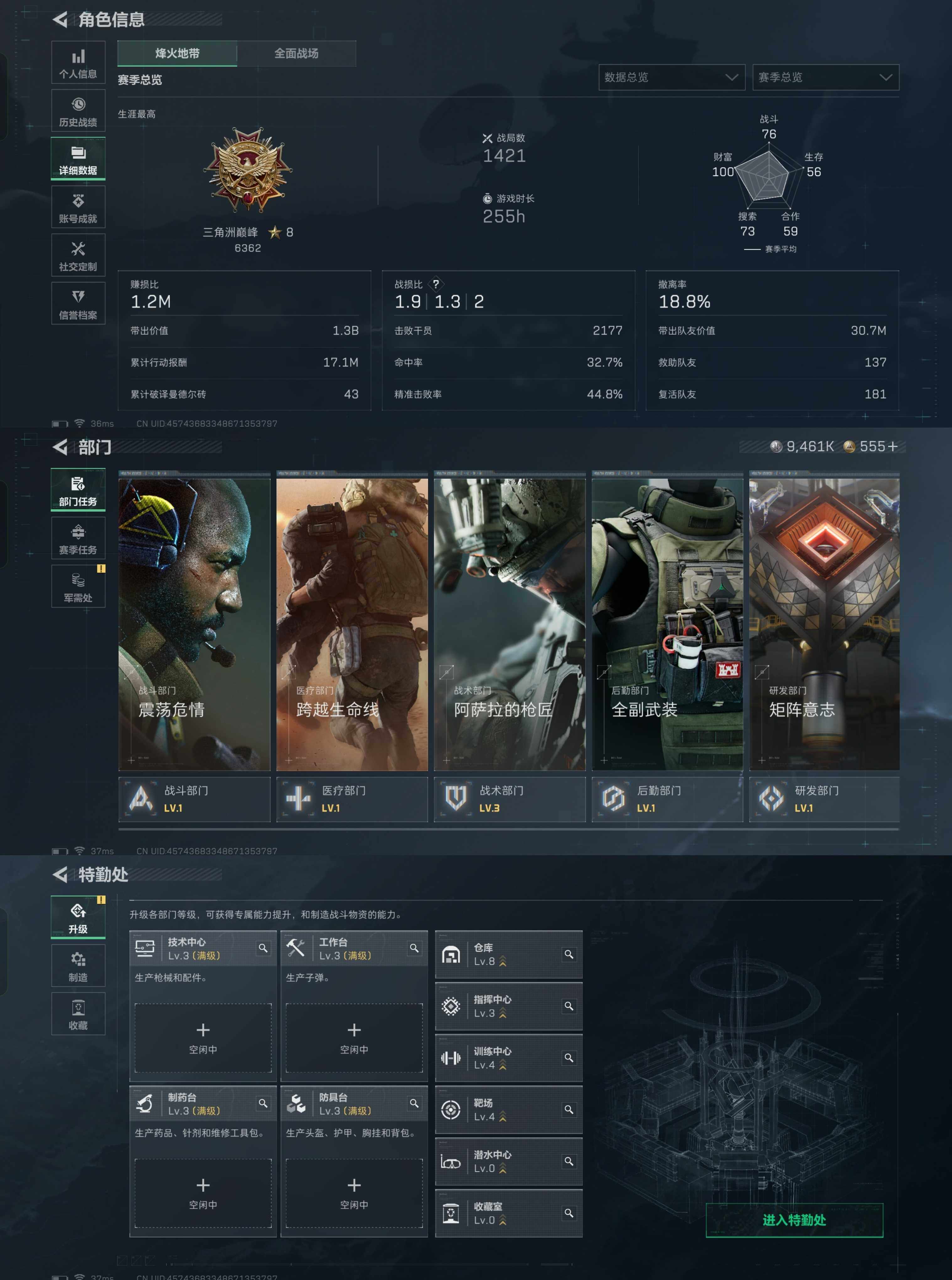The image size is (952, 1280).
Task: Click the back arrow beside 角色信息
Action: 61,19
